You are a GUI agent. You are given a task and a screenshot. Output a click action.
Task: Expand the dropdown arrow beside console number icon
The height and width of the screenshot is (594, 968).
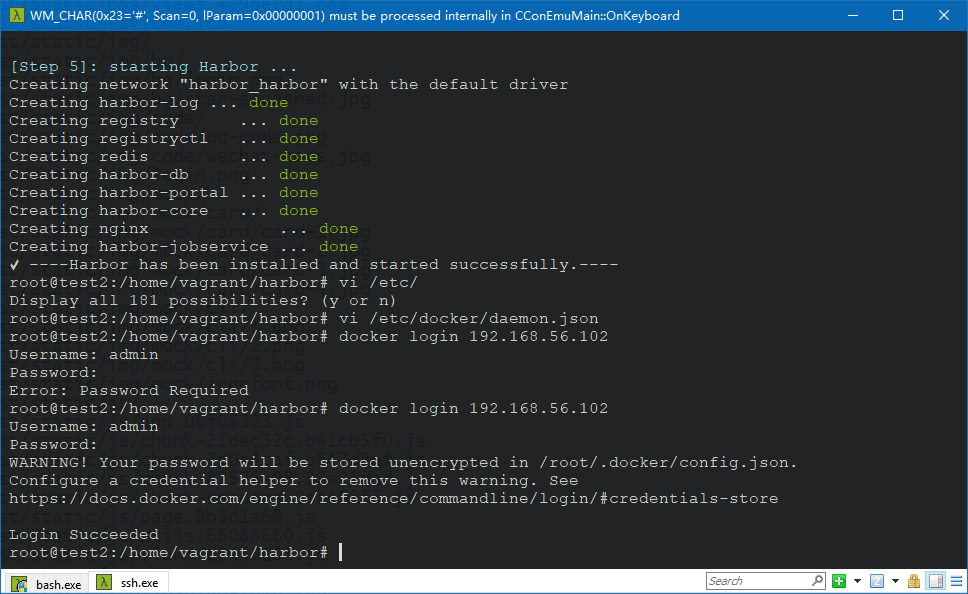[x=895, y=581]
